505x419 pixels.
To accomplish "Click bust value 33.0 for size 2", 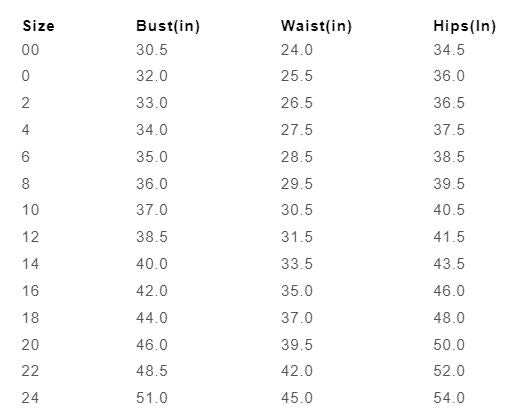I will [152, 103].
